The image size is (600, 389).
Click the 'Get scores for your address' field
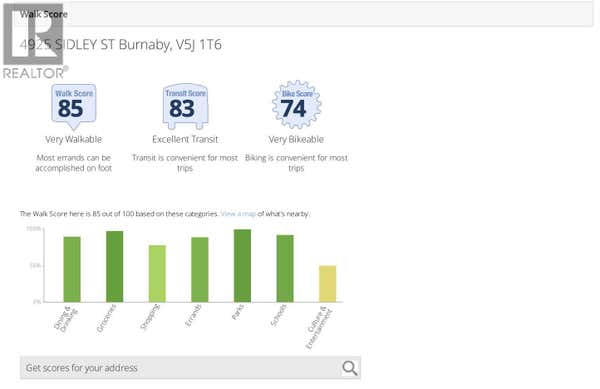[190, 368]
